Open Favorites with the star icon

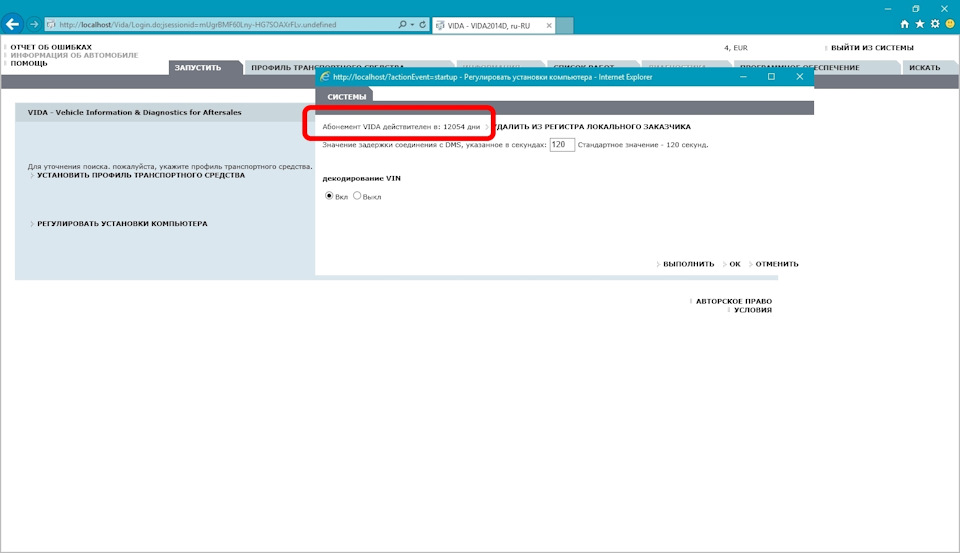pyautogui.click(x=920, y=24)
